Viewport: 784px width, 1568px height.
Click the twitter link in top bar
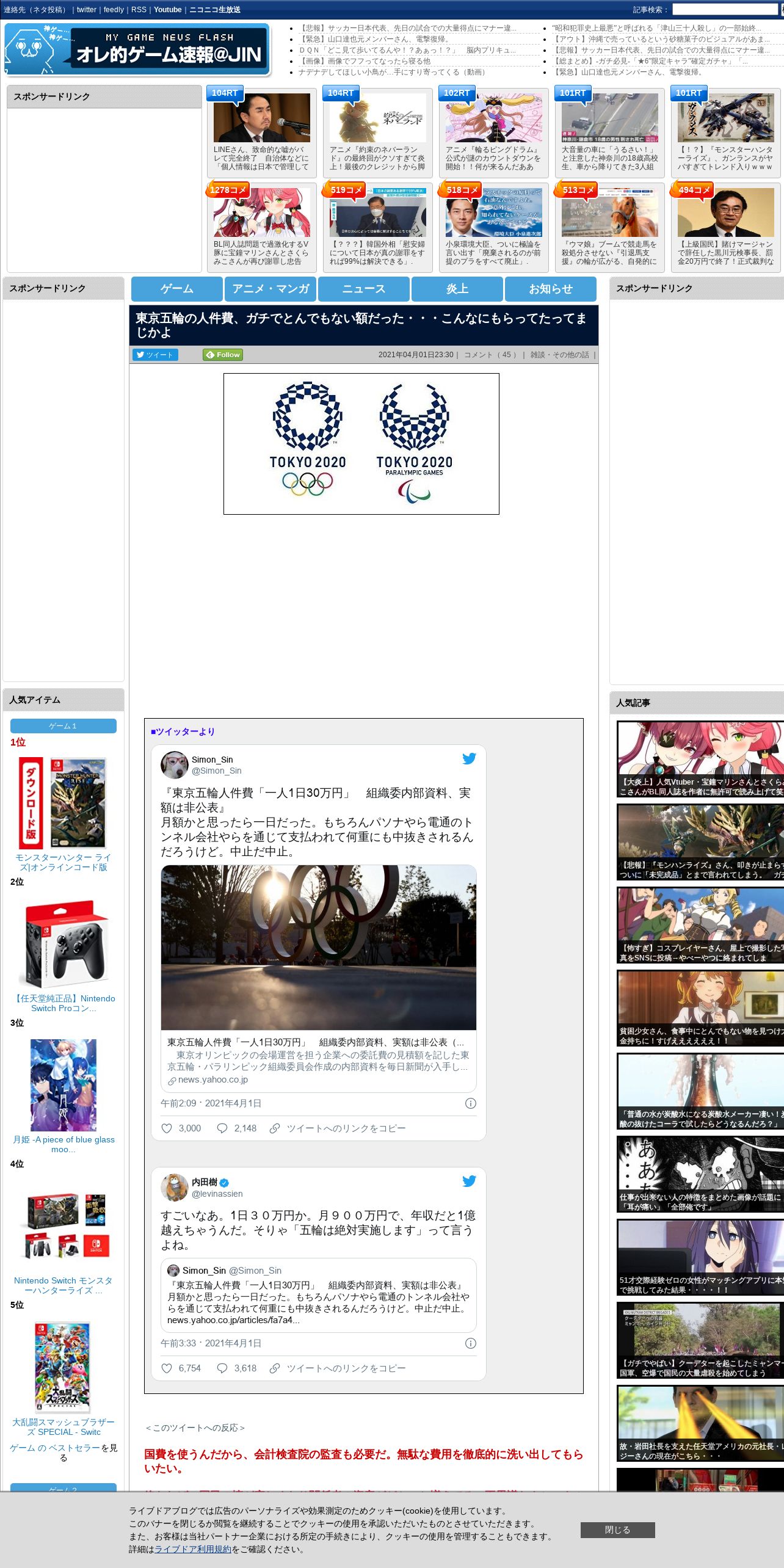(x=86, y=10)
